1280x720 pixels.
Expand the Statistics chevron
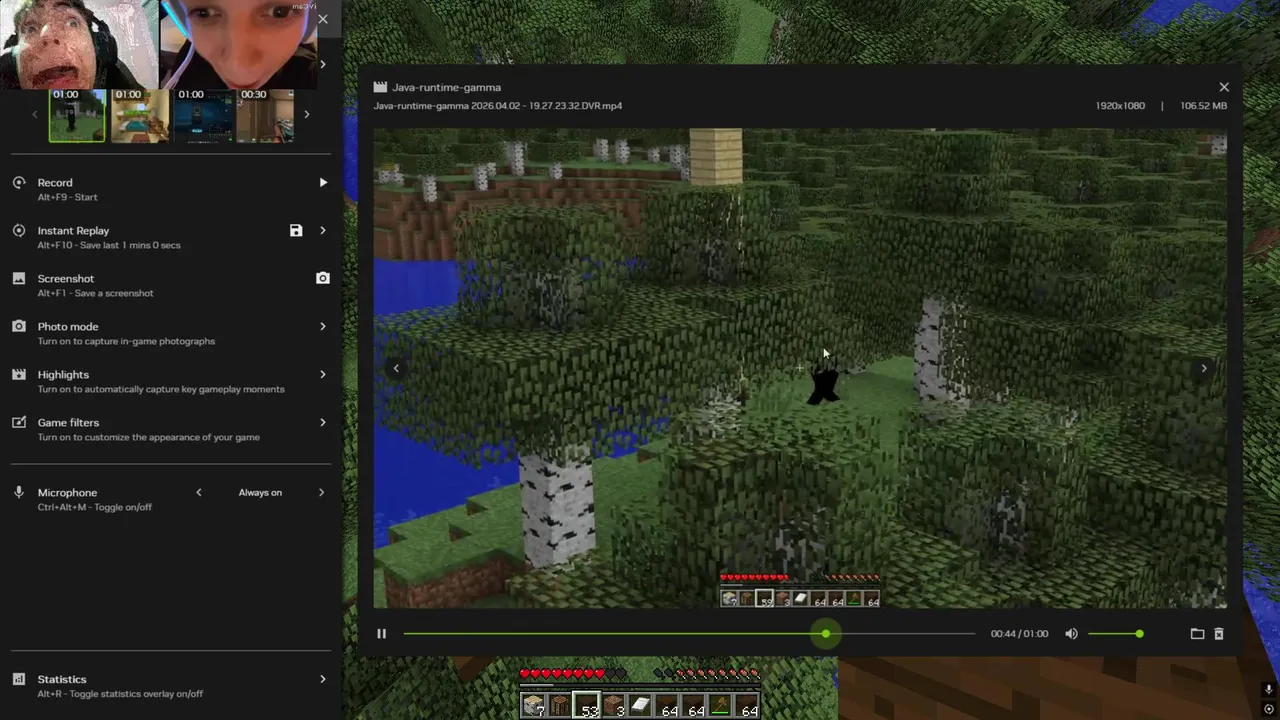323,679
